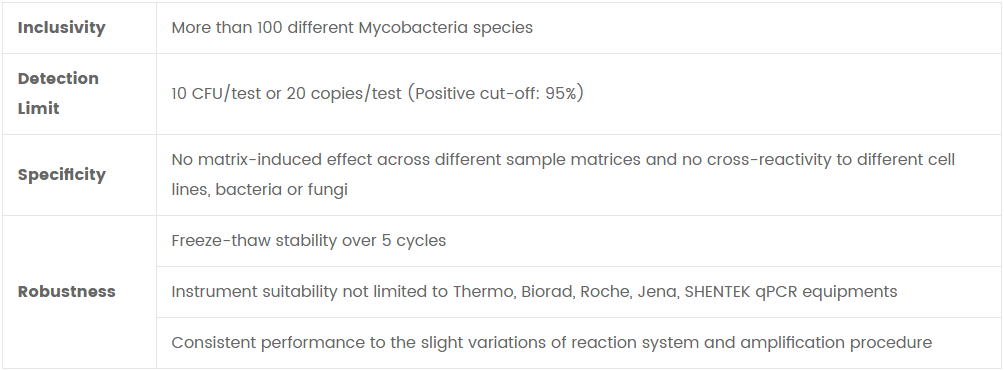The height and width of the screenshot is (371, 1004).
Task: Click the 'SHENTEK qPCR equipments' text
Action: click(791, 292)
